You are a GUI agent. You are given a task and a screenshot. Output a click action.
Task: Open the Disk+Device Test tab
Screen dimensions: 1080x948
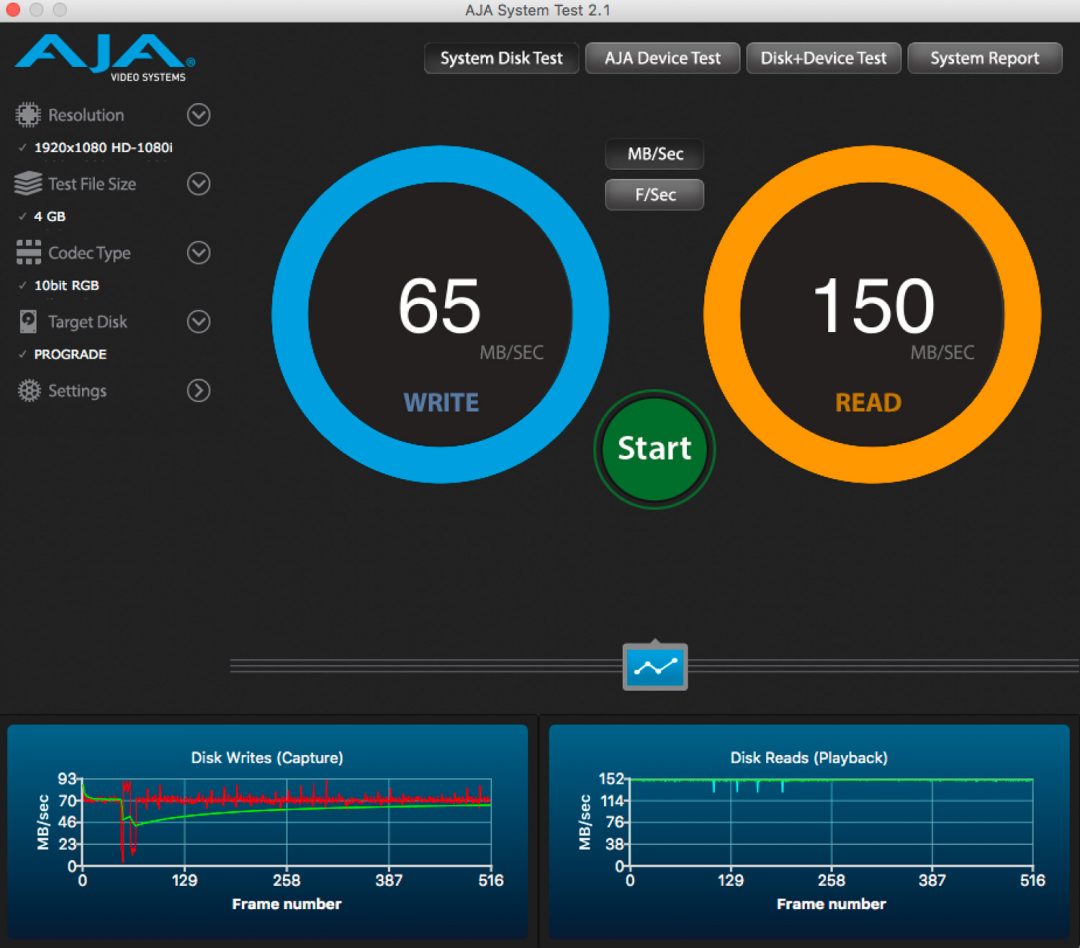click(x=823, y=57)
